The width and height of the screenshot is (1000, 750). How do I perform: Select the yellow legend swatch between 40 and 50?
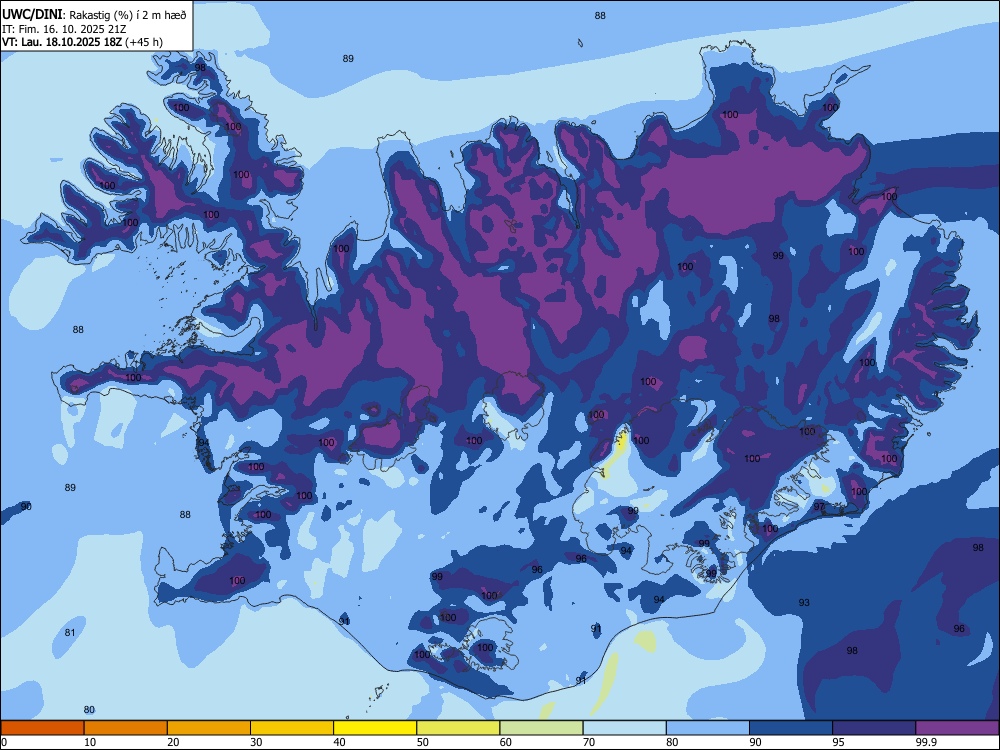click(x=375, y=728)
